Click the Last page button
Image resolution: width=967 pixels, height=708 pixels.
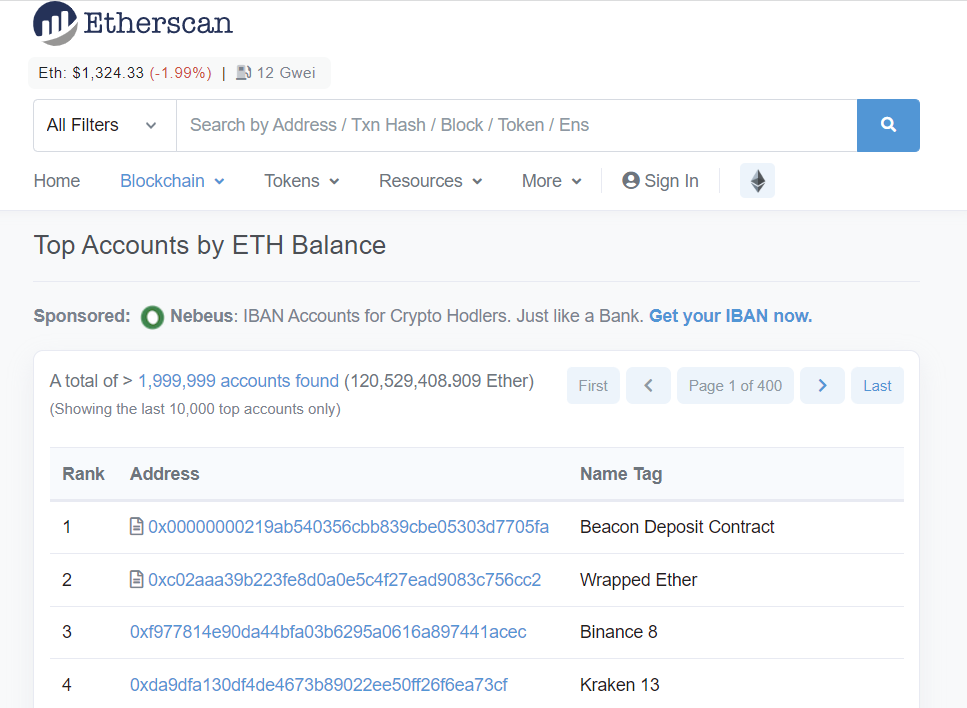click(x=878, y=385)
